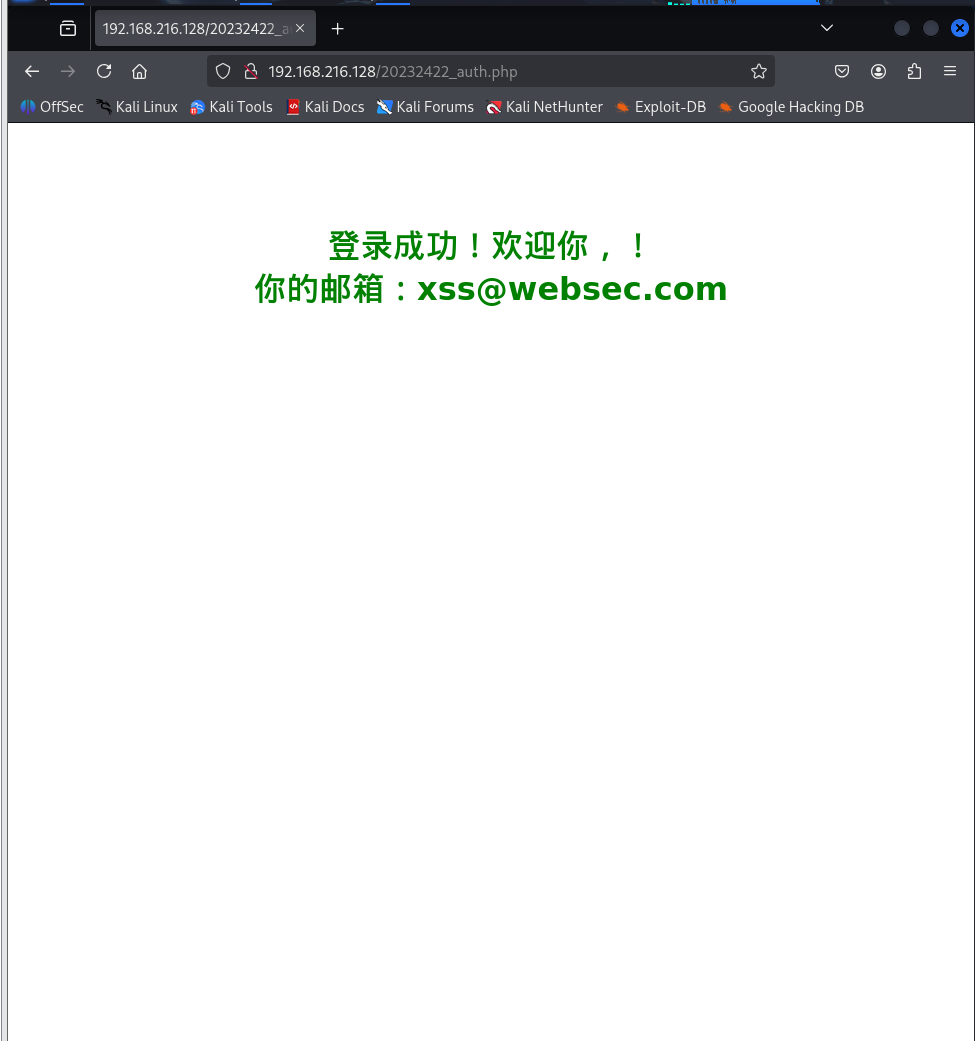Image resolution: width=975 pixels, height=1041 pixels.
Task: Open tracking protection shield icon
Action: [x=223, y=72]
